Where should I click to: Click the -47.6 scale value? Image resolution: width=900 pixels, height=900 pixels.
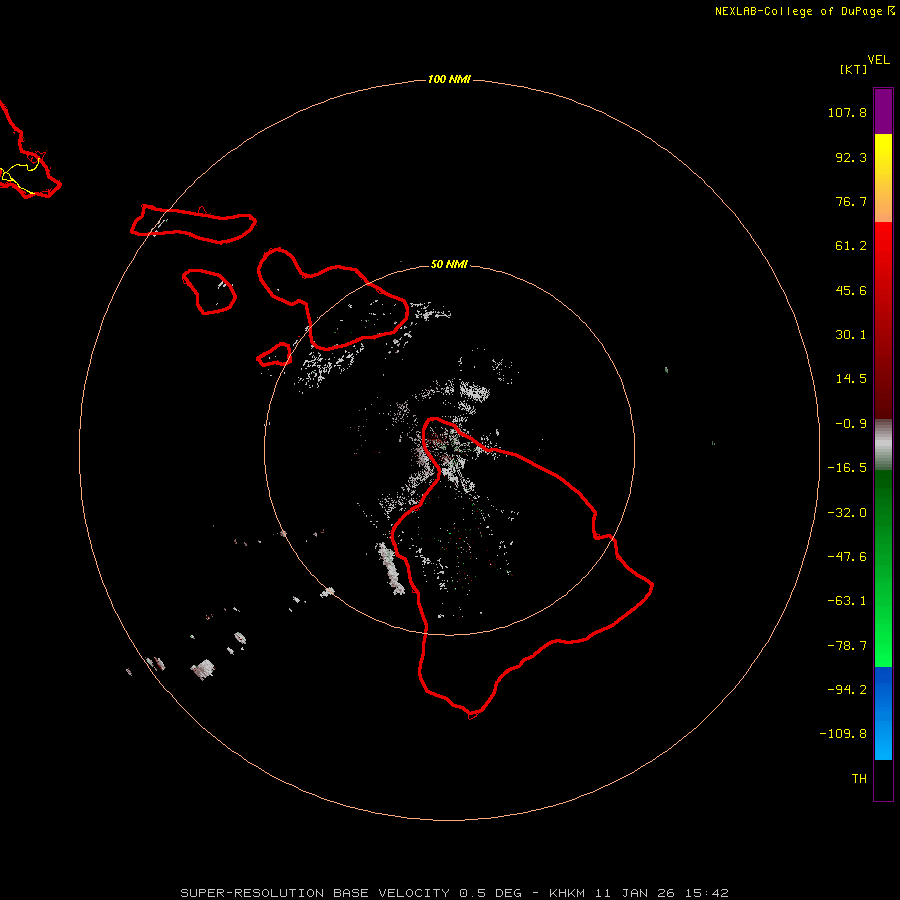[847, 557]
